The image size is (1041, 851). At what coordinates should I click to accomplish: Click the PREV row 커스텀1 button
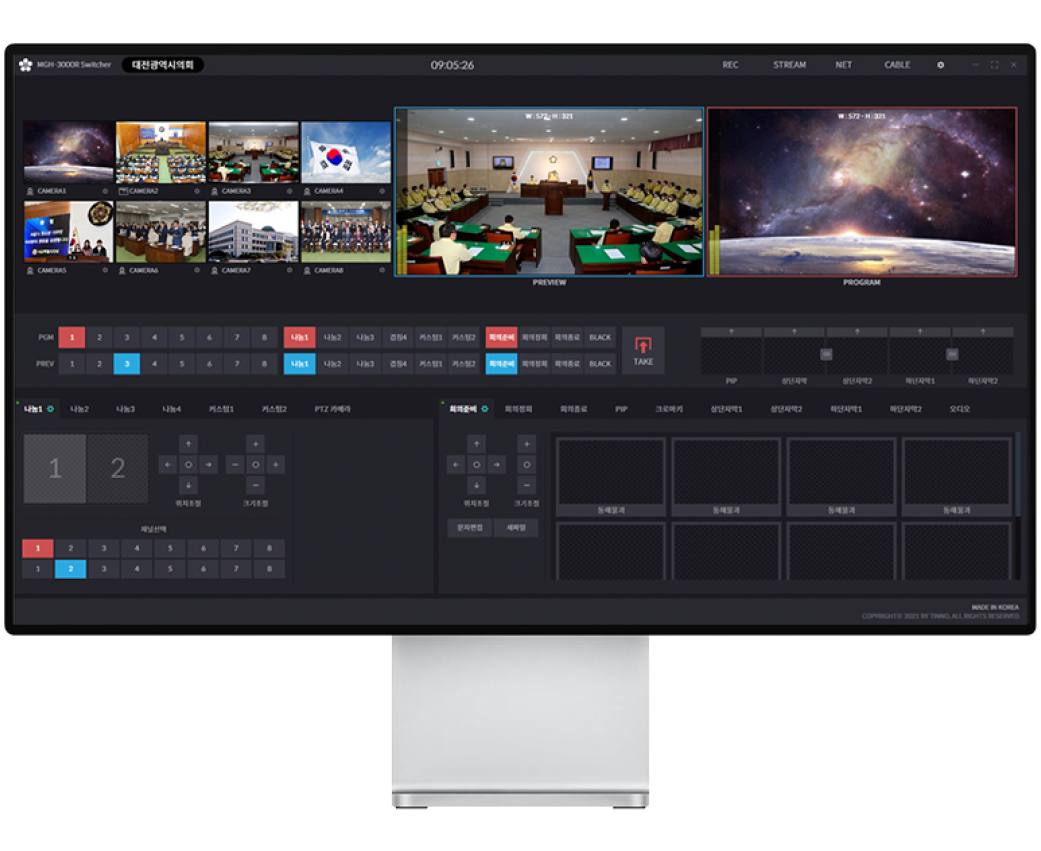click(431, 364)
